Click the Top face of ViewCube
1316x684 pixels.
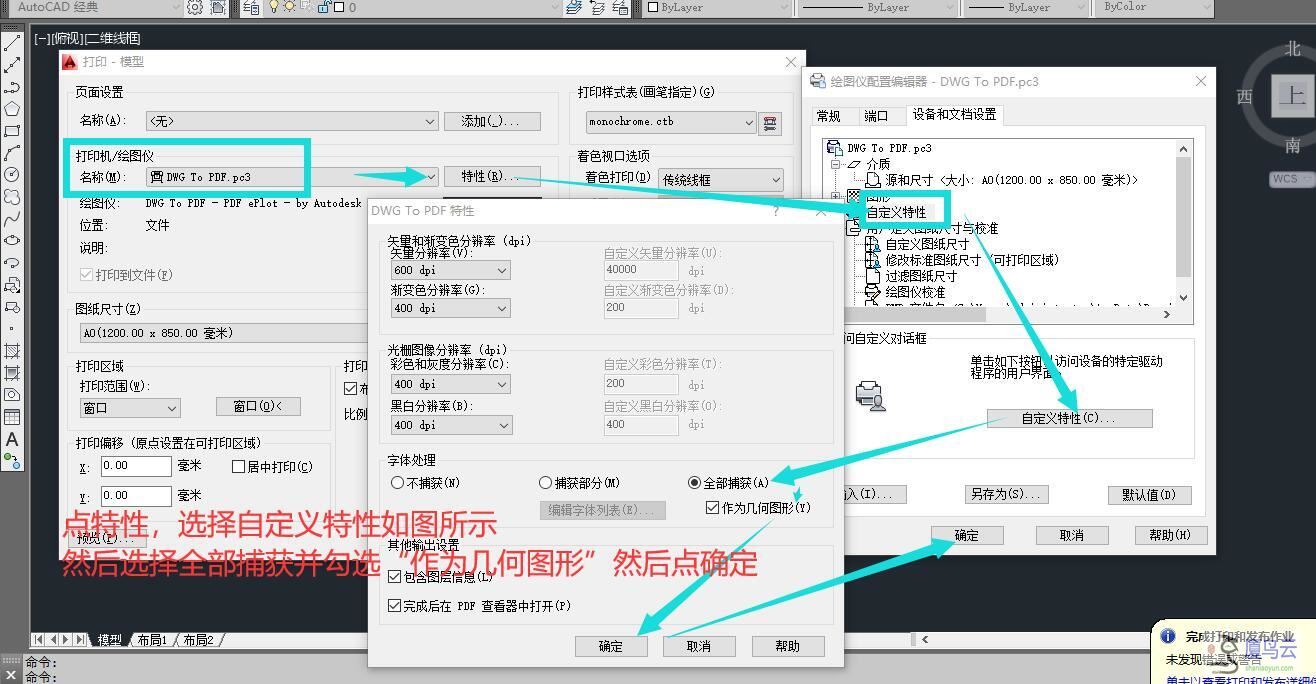pyautogui.click(x=1292, y=96)
